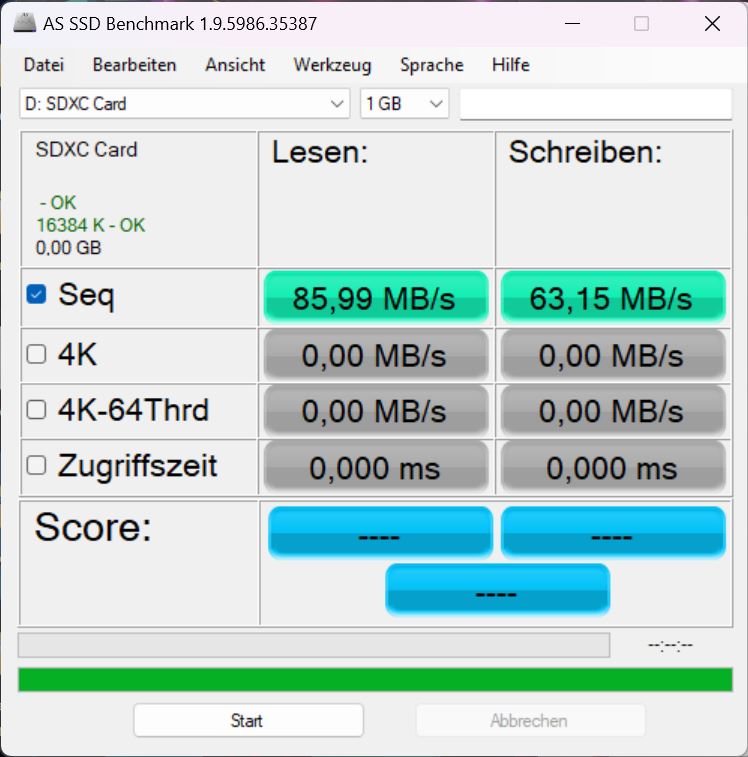The height and width of the screenshot is (757, 748).
Task: Open the Ansicht menu
Action: pyautogui.click(x=235, y=65)
